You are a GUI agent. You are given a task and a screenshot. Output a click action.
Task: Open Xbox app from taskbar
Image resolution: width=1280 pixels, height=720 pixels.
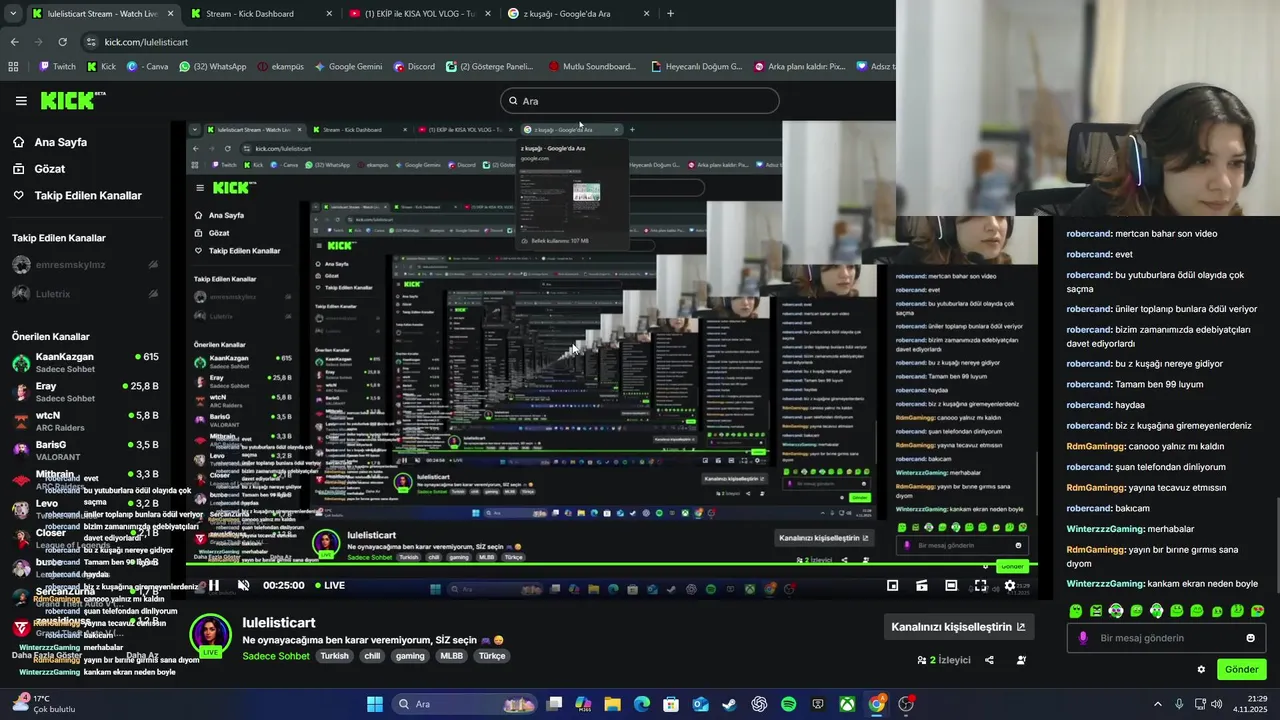click(847, 704)
